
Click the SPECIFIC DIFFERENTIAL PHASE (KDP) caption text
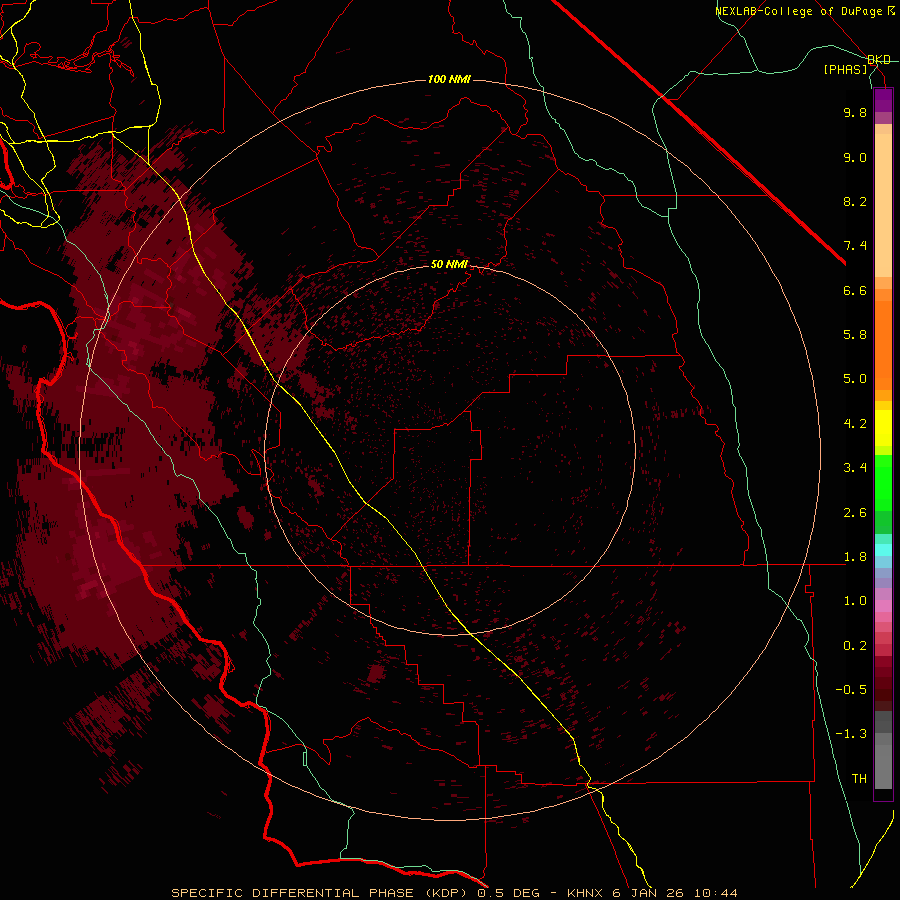pyautogui.click(x=319, y=893)
